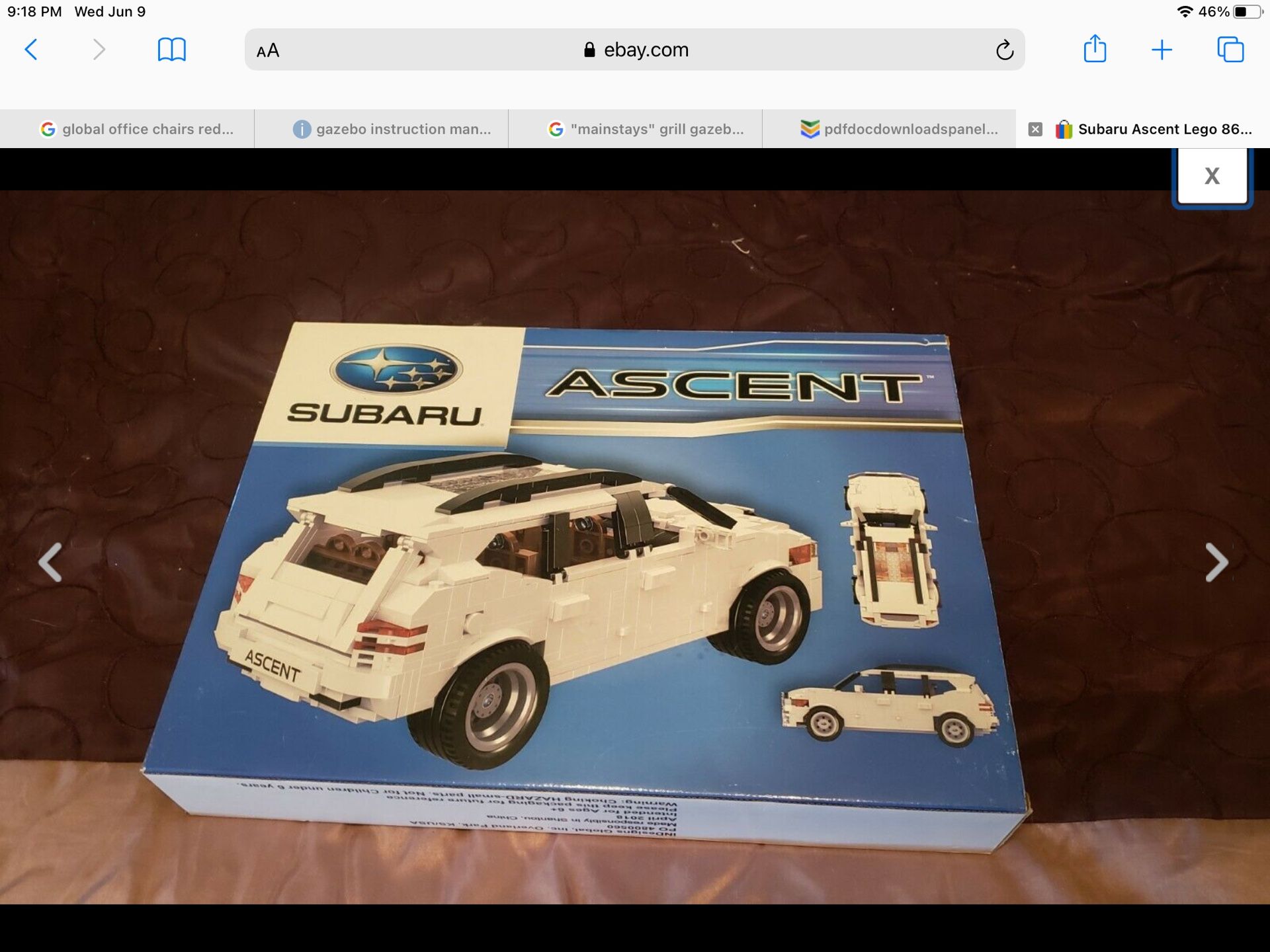The image size is (1270, 952).
Task: Show all tabs overview icon
Action: click(x=1230, y=50)
